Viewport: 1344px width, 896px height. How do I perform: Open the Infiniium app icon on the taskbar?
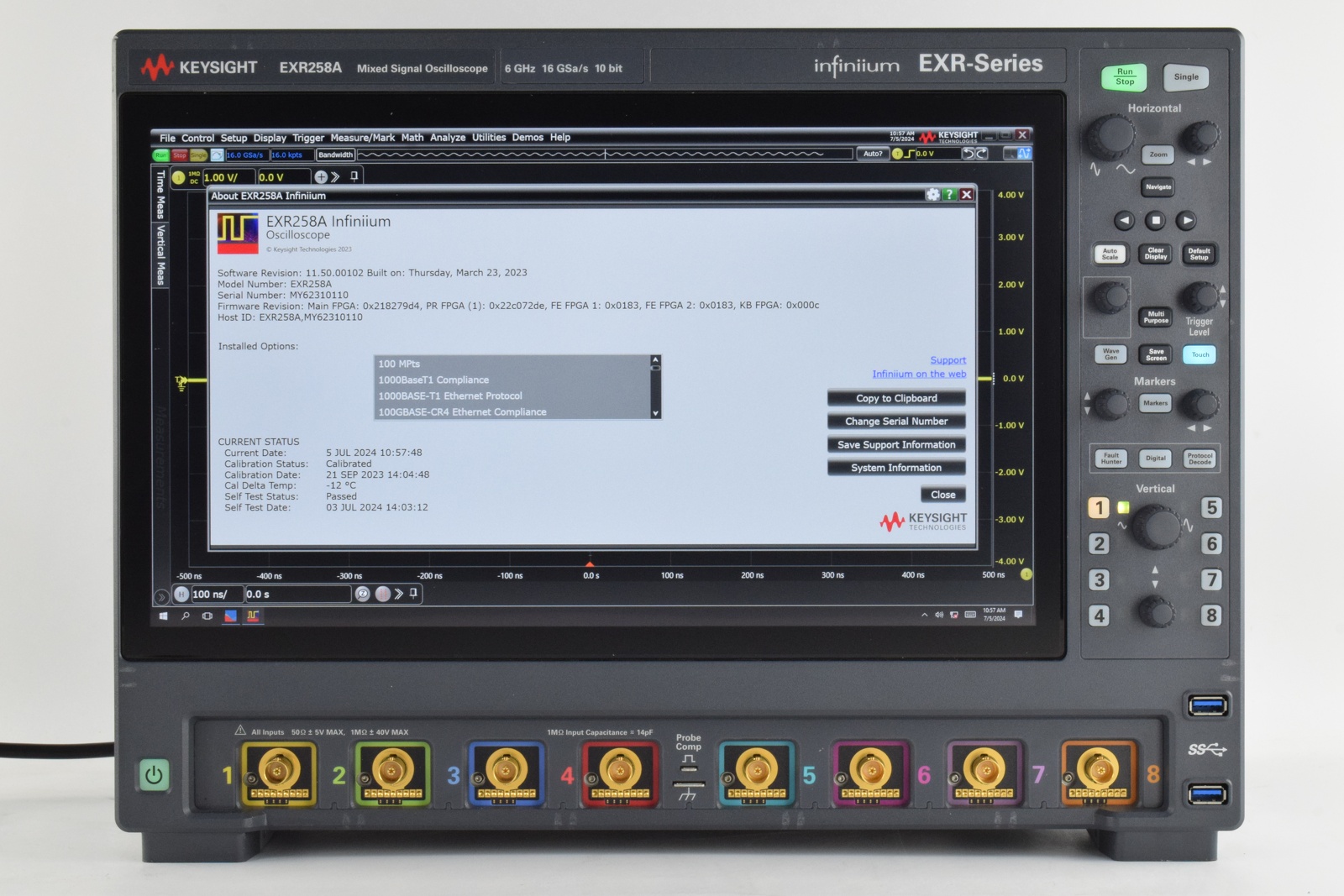click(254, 616)
